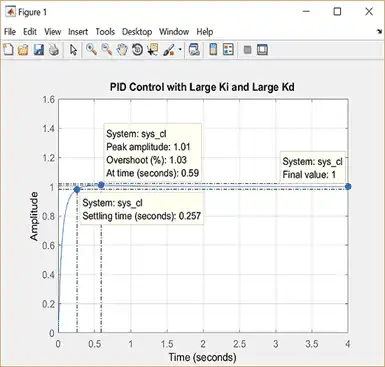Screen dimensions: 385x367
Task: Click the Peak amplitude 1.01 data tip
Action: click(153, 153)
